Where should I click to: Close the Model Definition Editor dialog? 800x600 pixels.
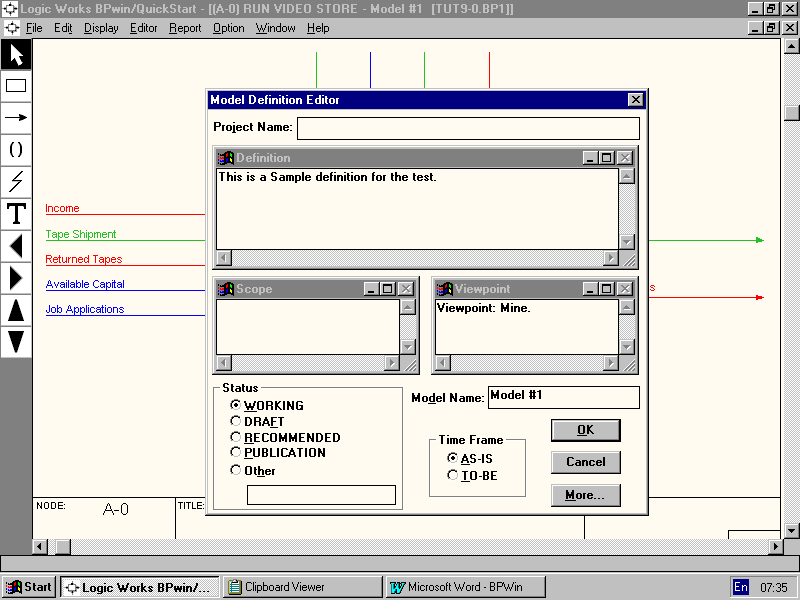pyautogui.click(x=635, y=99)
